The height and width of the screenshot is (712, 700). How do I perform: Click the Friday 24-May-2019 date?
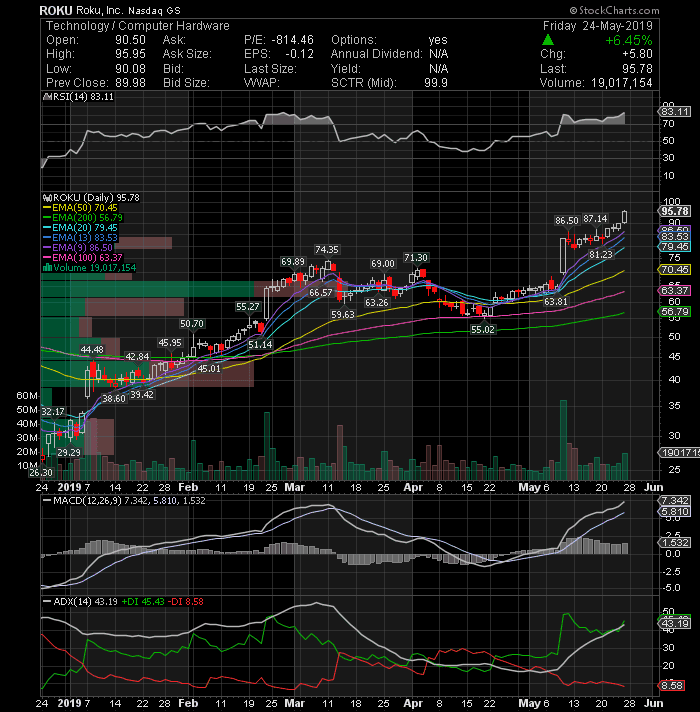(x=597, y=25)
